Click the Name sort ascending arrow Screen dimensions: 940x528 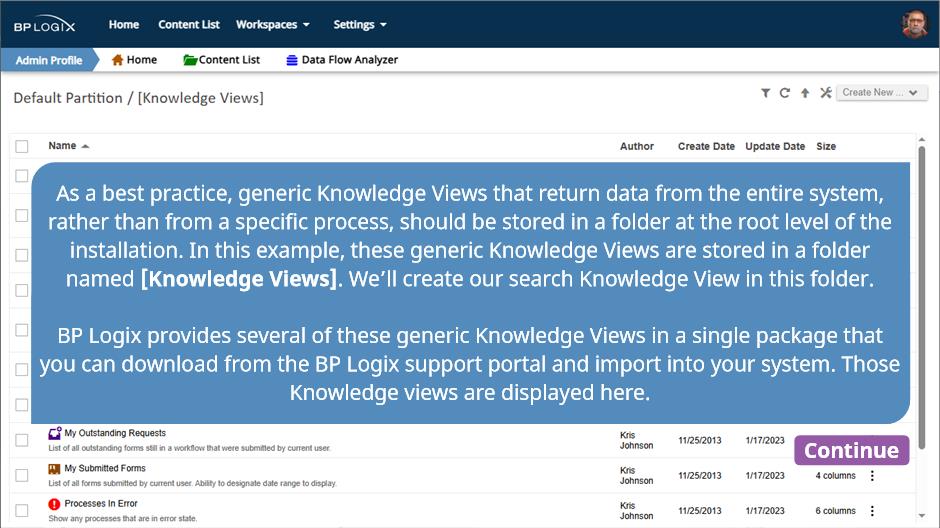click(85, 146)
